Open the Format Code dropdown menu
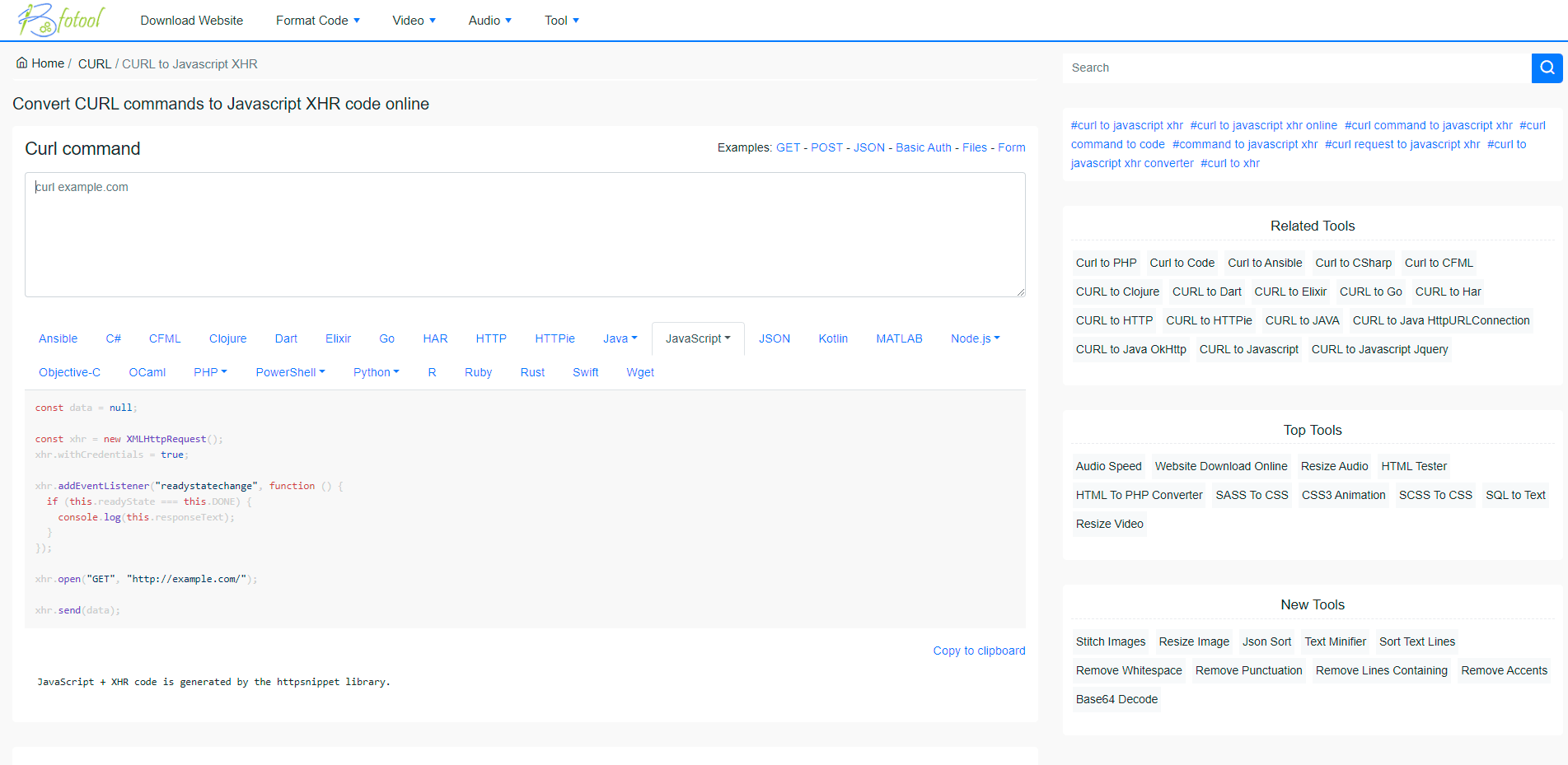The height and width of the screenshot is (765, 1568). (318, 20)
